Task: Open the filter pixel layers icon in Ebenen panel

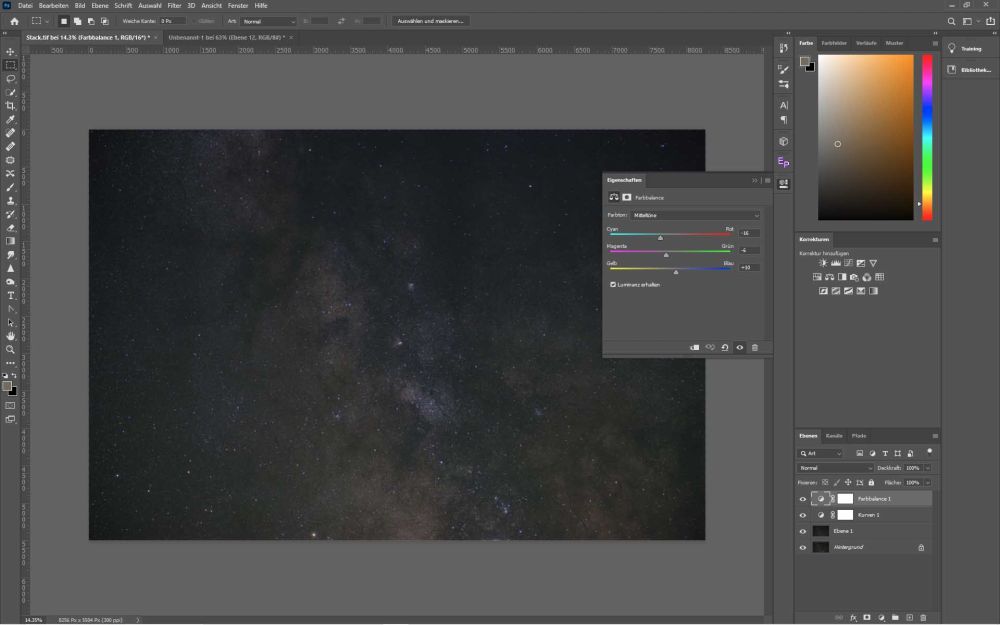Action: pyautogui.click(x=861, y=453)
